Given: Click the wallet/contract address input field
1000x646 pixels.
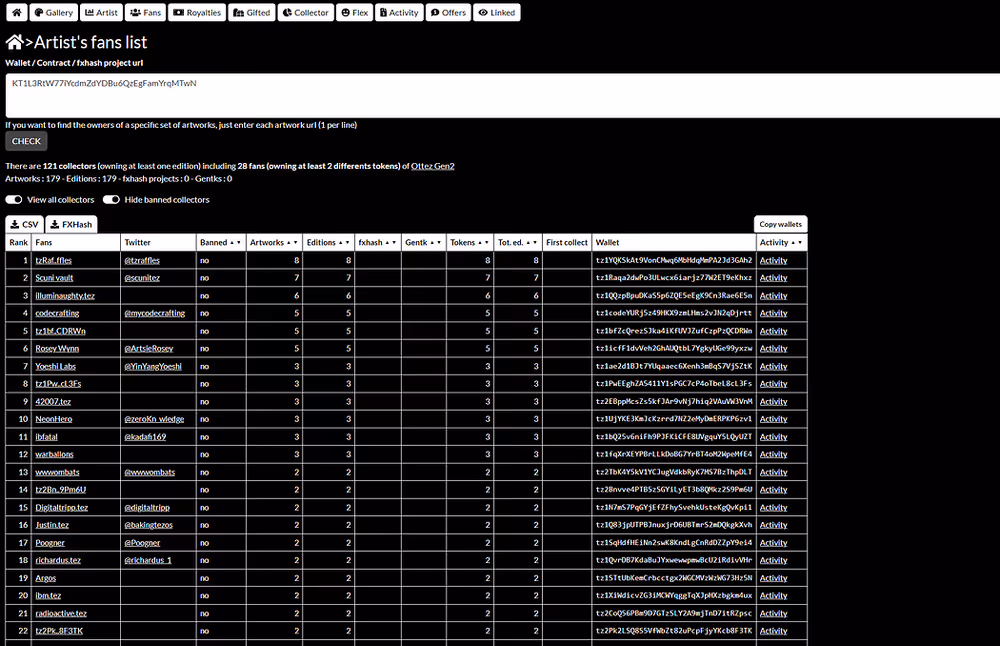Looking at the screenshot, I should [500, 95].
